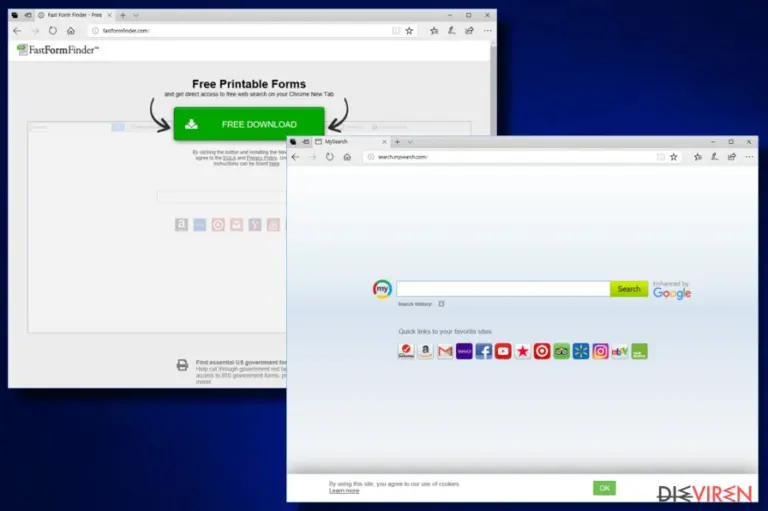Open more menu in MySearch window
768x511 pixels.
[x=749, y=157]
